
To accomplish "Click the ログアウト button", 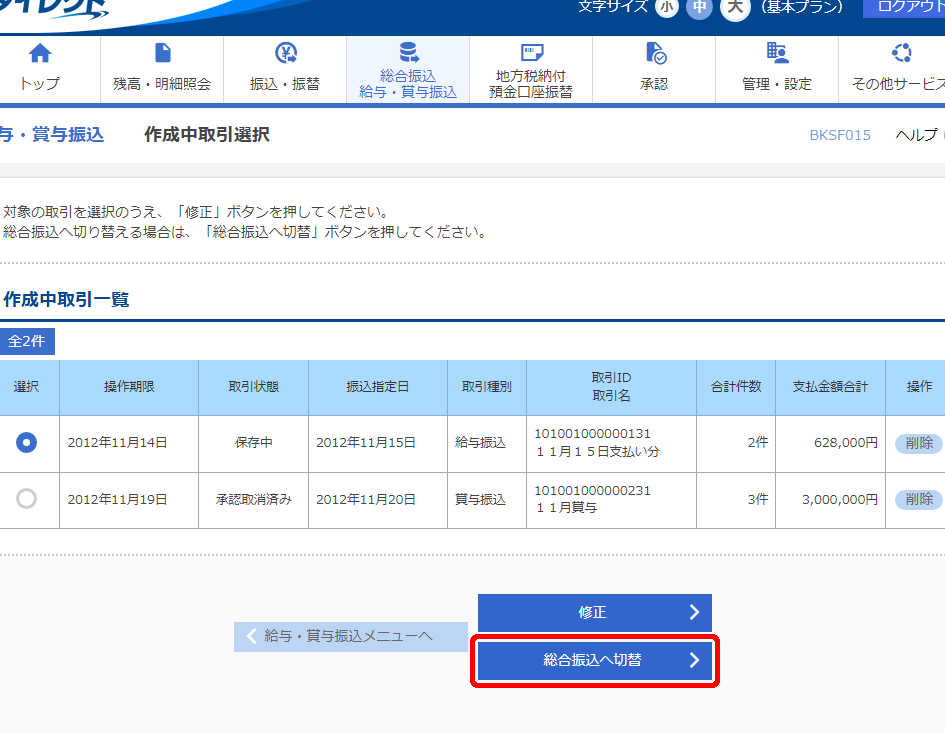I will tap(905, 7).
